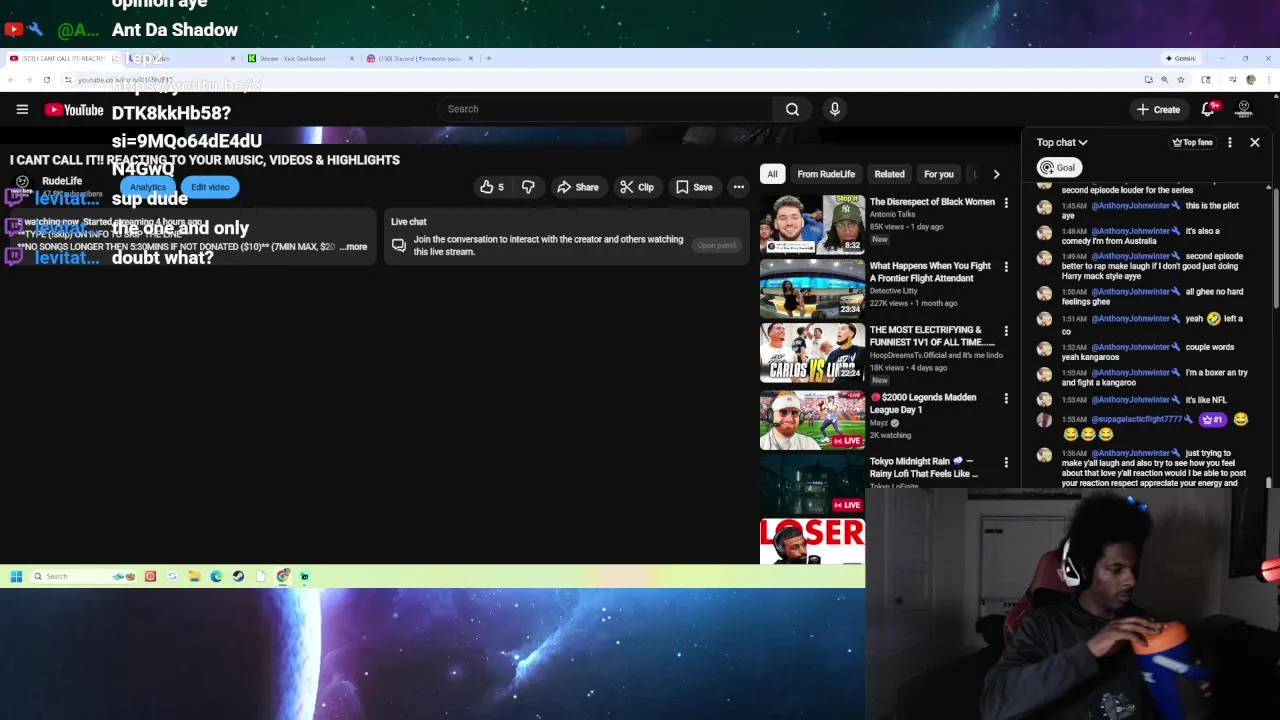Open Chrome three-dot menu
The height and width of the screenshot is (720, 1280).
point(1270,80)
